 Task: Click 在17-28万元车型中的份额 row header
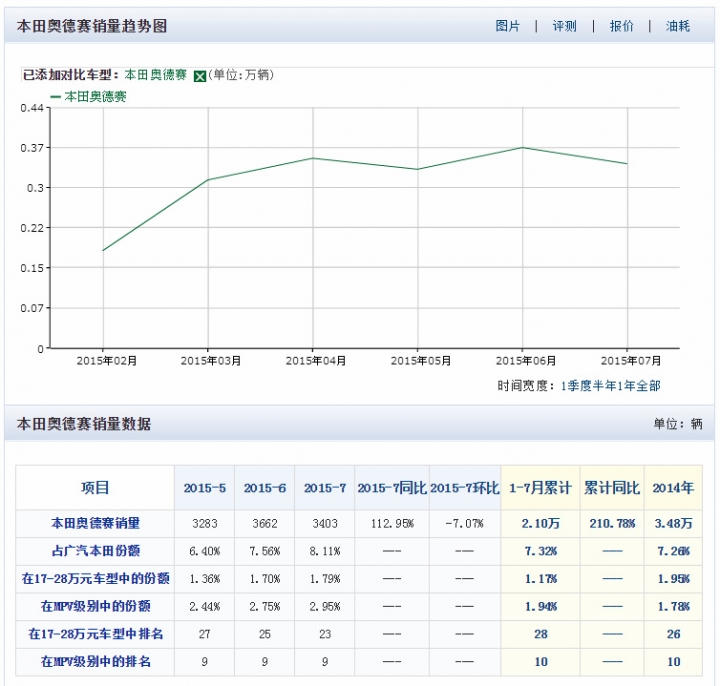[95, 579]
